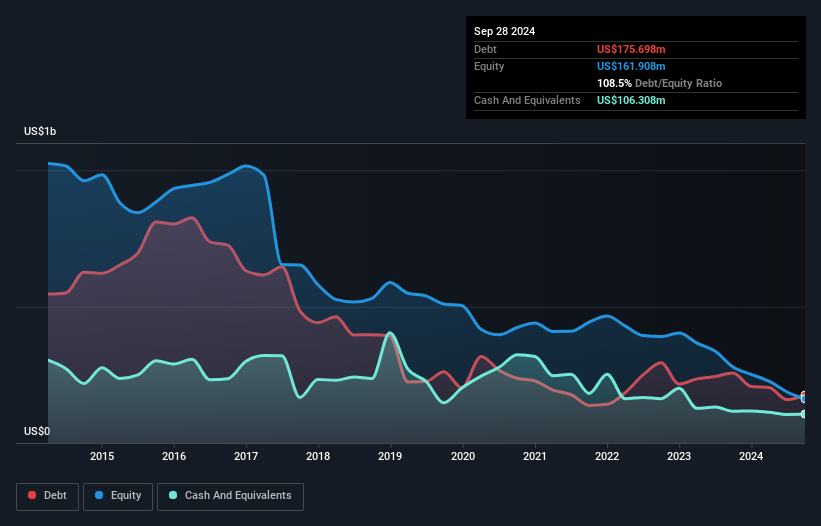This screenshot has height=526, width=821.
Task: Click Cash And Equivalents label in tooltip
Action: point(527,100)
